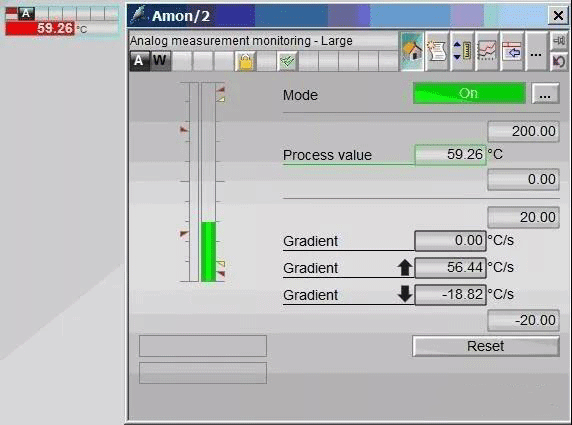572x425 pixels.
Task: Open the parameter view arrow icon
Action: (x=512, y=51)
